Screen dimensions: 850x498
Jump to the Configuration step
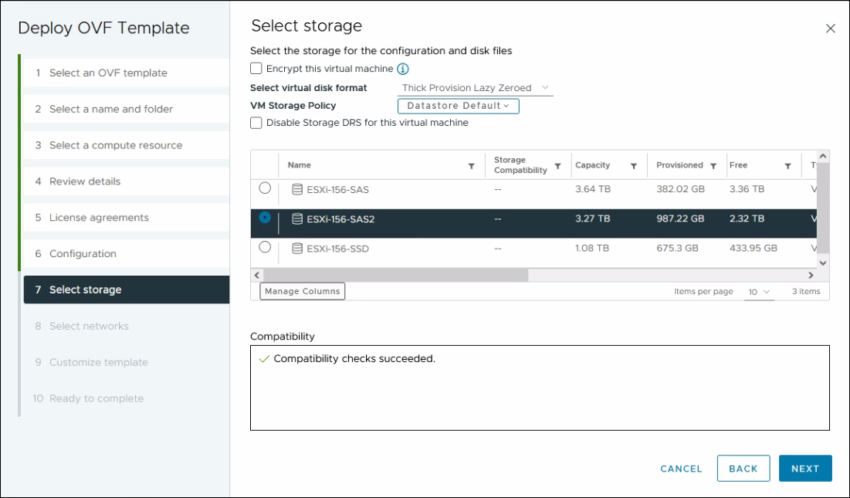[83, 254]
